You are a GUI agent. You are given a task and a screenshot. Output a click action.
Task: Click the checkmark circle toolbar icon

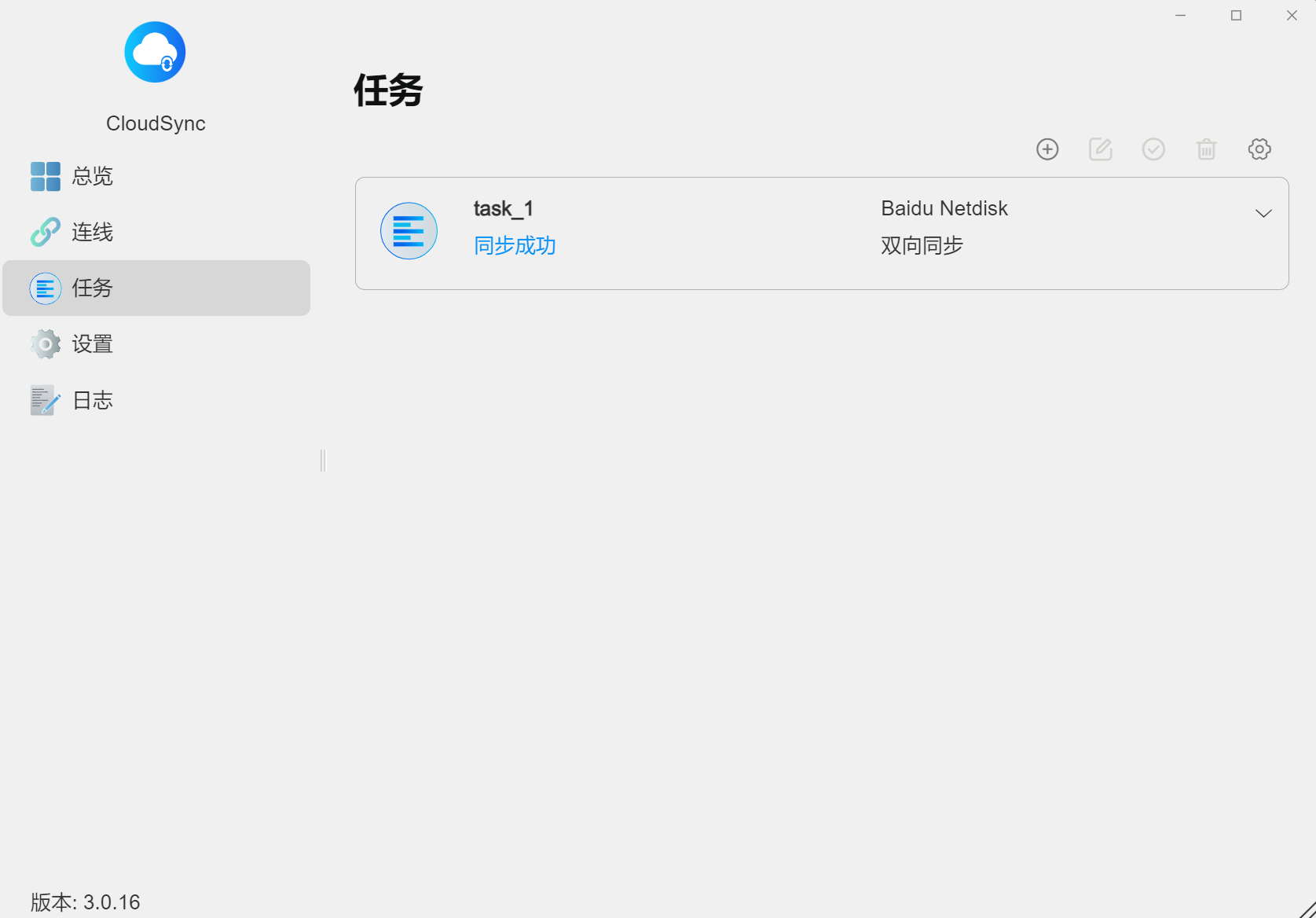pyautogui.click(x=1153, y=149)
